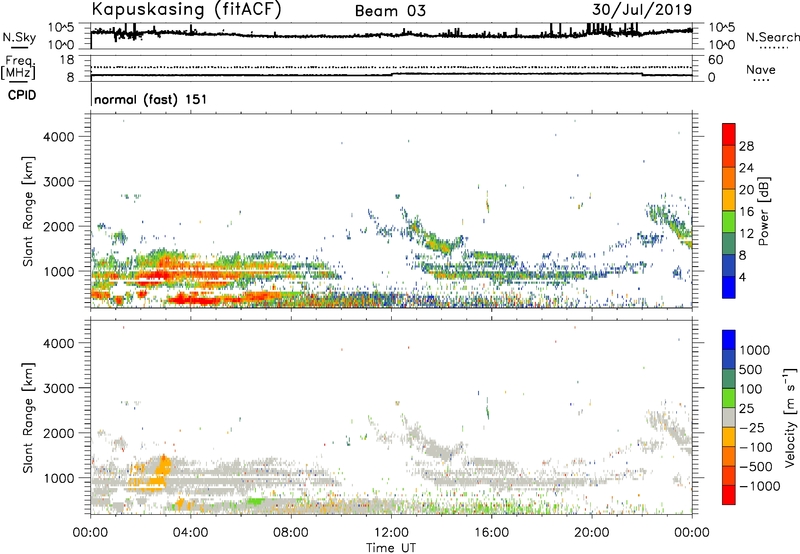The height and width of the screenshot is (554, 800).
Task: Click the '20' power colorbar label
Action: pos(746,190)
